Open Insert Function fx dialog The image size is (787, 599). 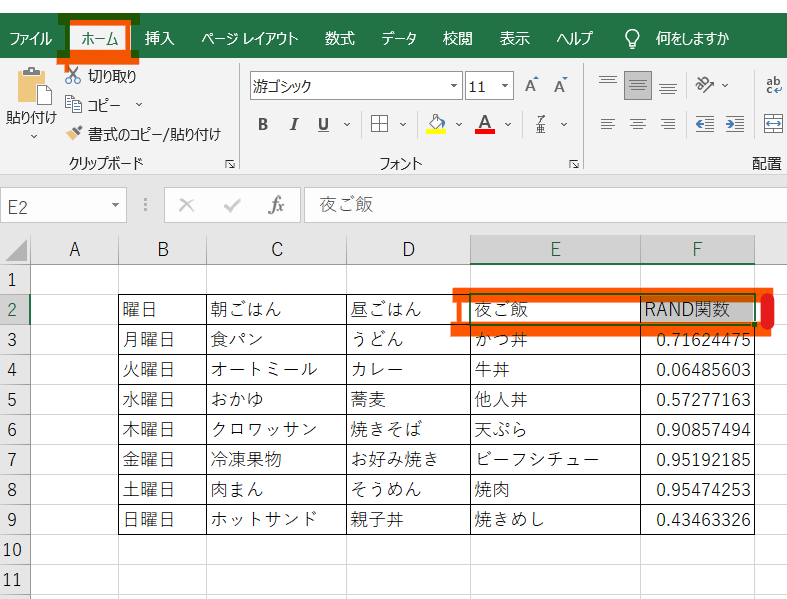point(276,205)
